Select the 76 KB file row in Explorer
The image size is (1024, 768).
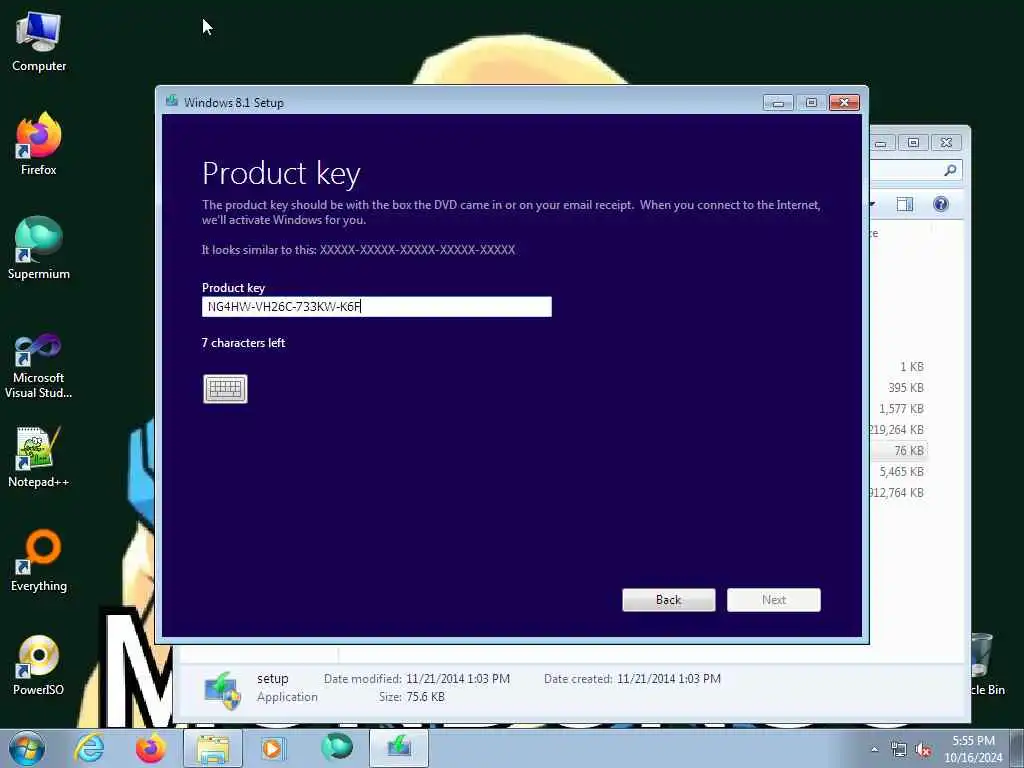point(899,451)
